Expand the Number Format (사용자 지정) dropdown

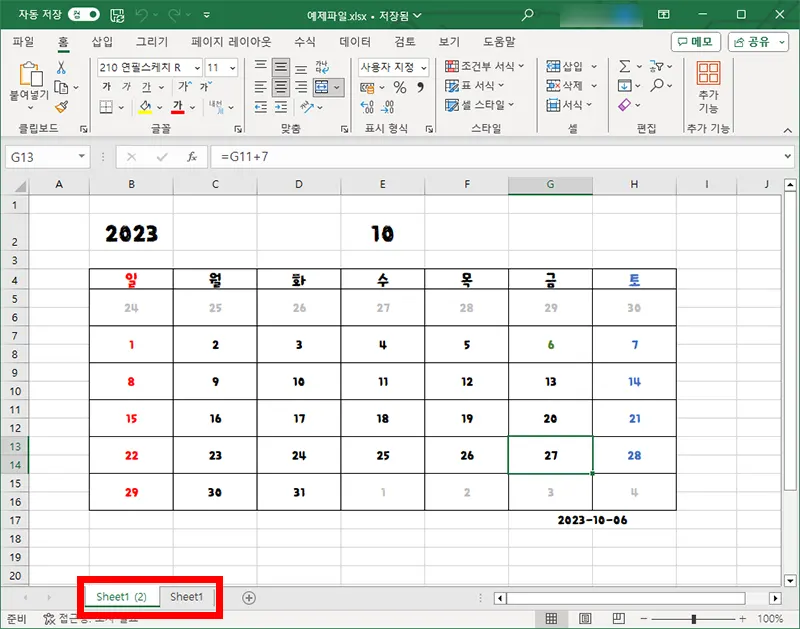click(424, 67)
